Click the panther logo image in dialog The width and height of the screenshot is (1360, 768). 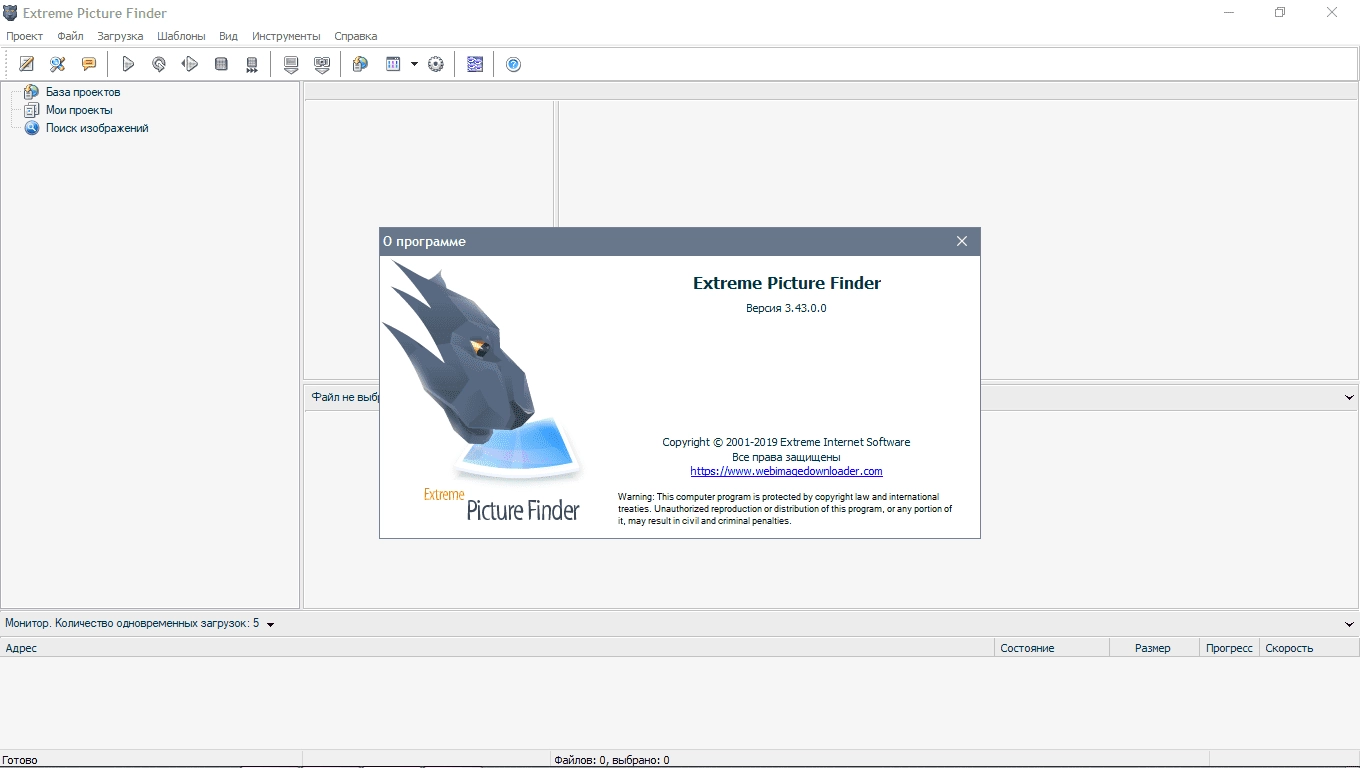(x=481, y=370)
